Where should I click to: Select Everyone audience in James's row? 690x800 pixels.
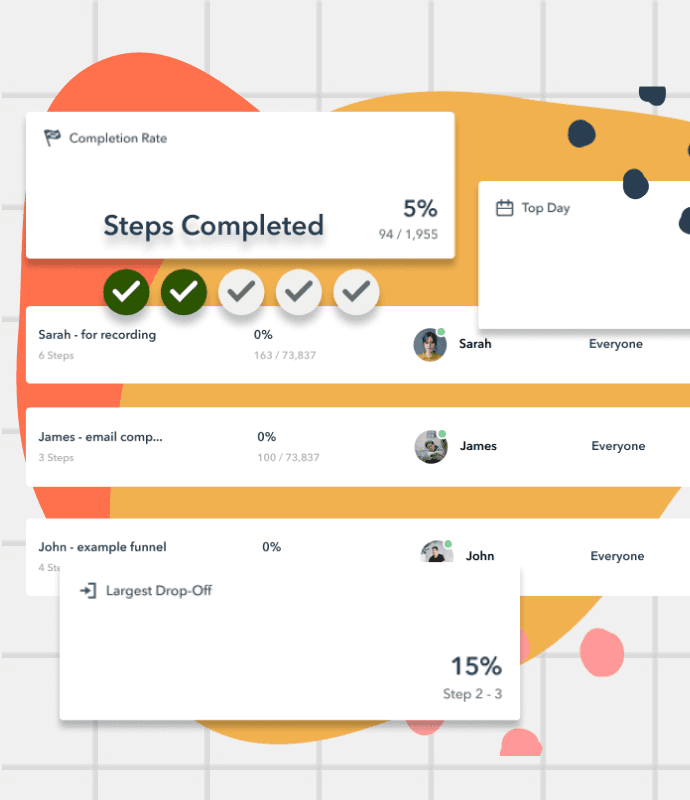(x=618, y=446)
